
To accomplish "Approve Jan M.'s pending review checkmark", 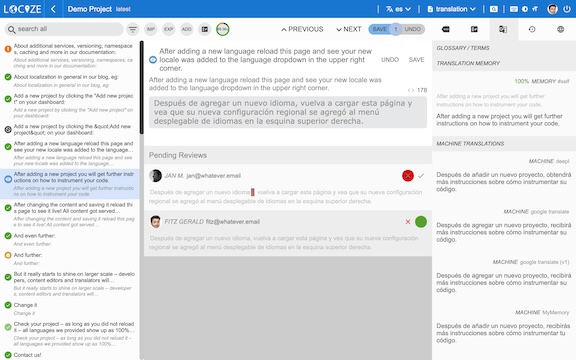I will point(421,176).
